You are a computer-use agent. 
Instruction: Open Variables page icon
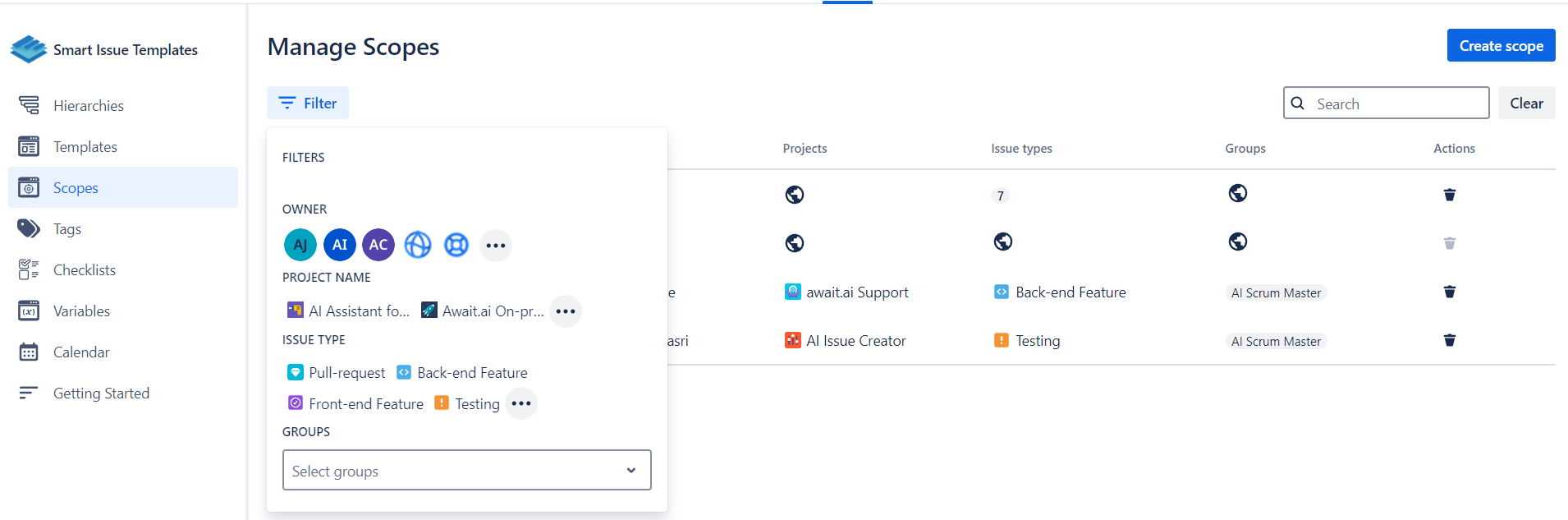[x=29, y=311]
